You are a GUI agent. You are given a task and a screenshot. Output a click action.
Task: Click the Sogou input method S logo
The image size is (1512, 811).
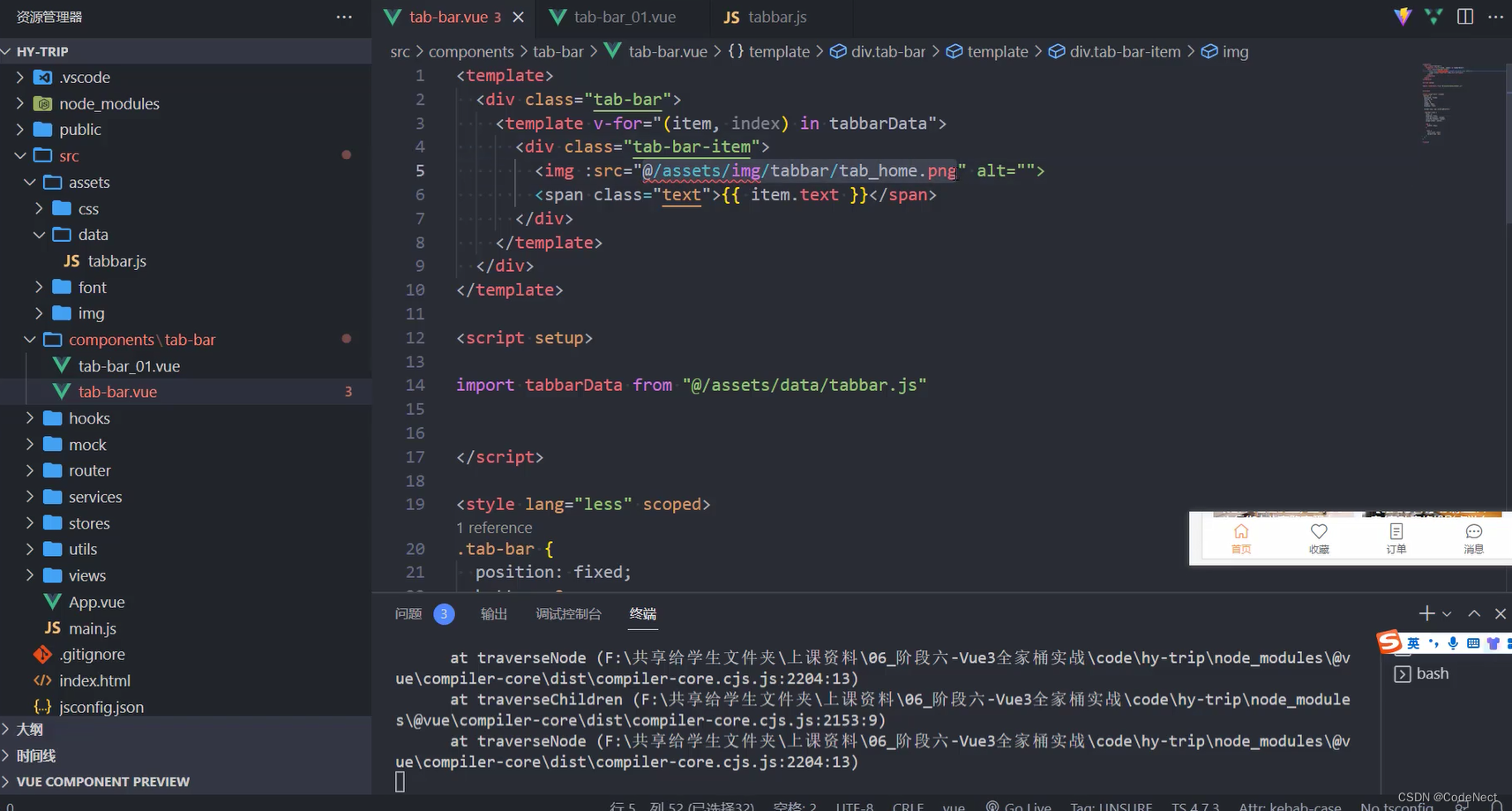1390,642
